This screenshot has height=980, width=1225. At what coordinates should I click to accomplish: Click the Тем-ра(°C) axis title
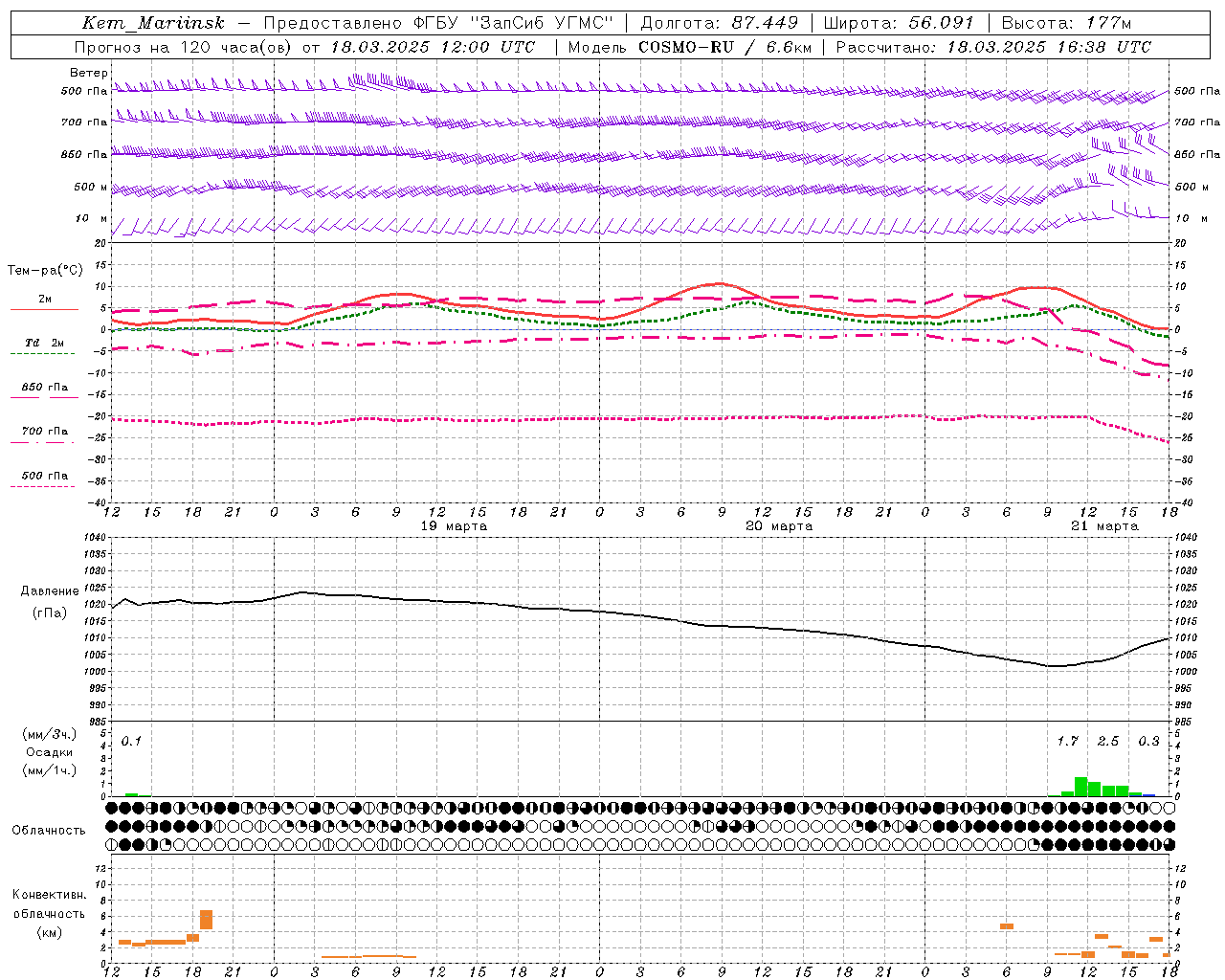45,271
